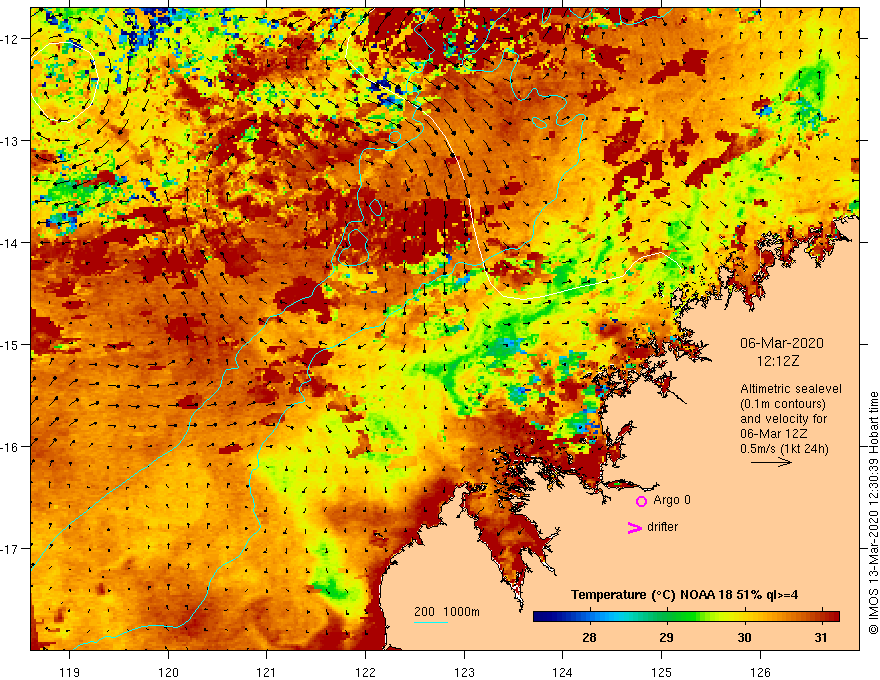
Task: Click latitude label -14
Action: [x=10, y=243]
